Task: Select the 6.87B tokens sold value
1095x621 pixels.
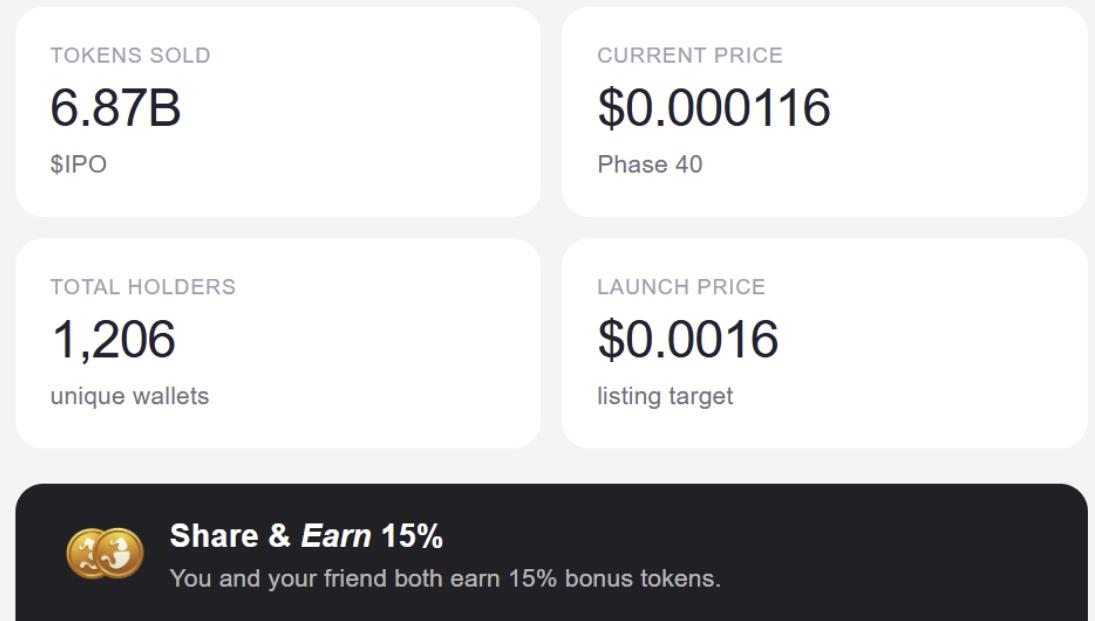Action: tap(115, 108)
